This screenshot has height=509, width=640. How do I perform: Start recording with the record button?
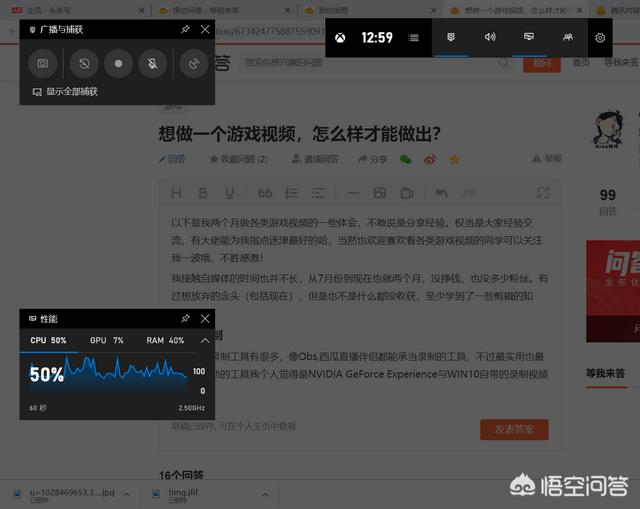pyautogui.click(x=118, y=63)
